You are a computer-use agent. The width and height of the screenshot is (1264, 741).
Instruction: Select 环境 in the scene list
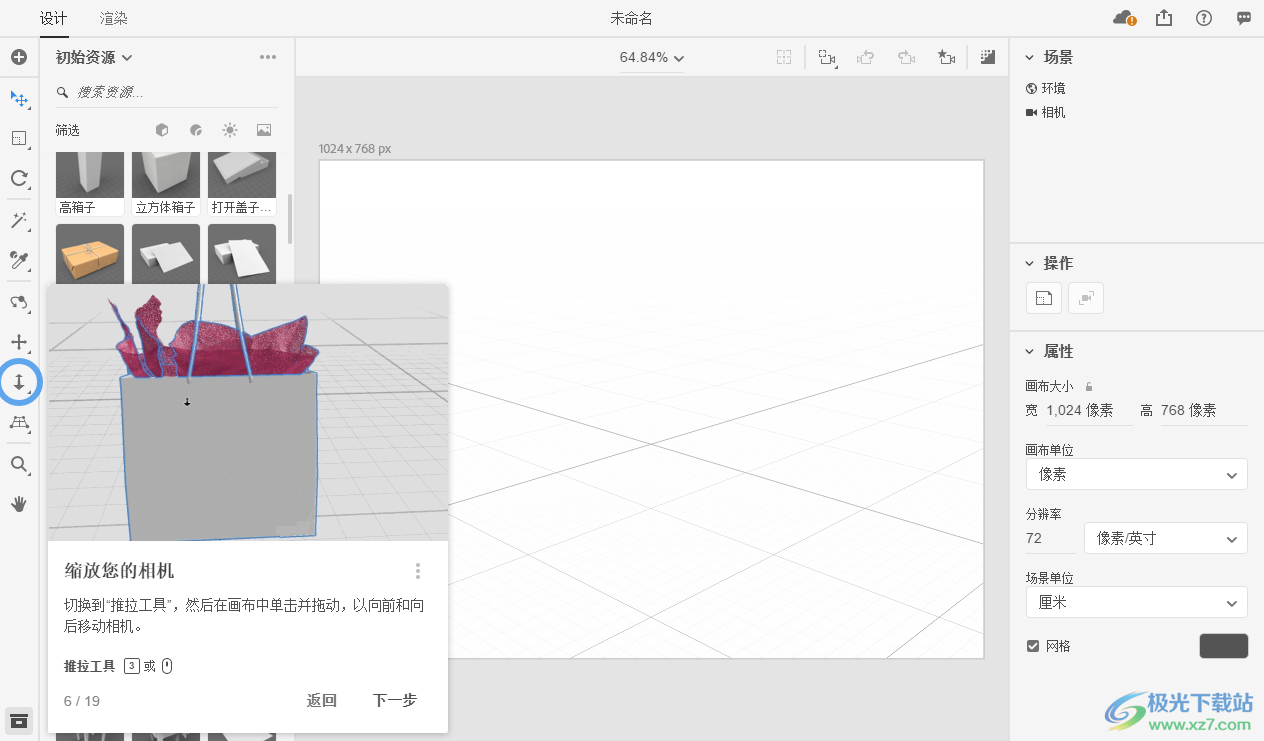(x=1046, y=88)
